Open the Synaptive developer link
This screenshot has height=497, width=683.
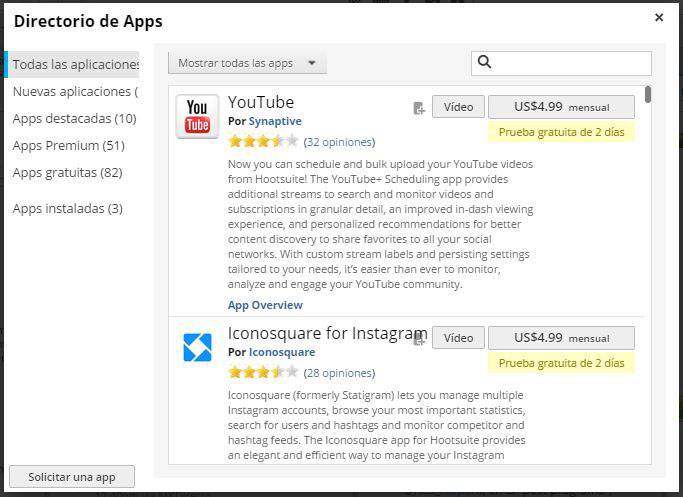click(x=275, y=121)
